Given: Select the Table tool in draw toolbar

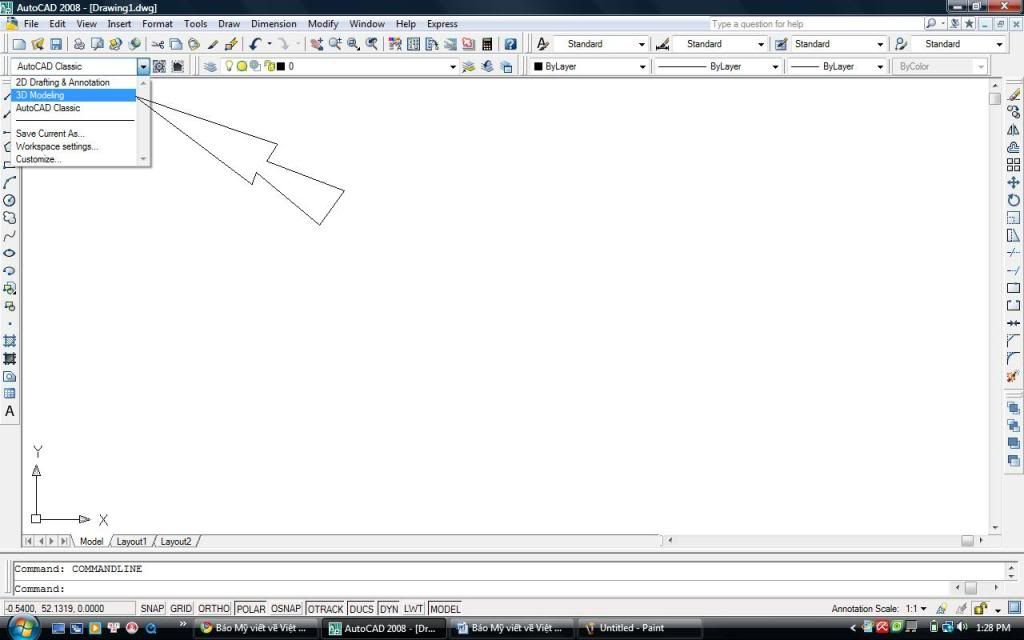Looking at the screenshot, I should (9, 393).
